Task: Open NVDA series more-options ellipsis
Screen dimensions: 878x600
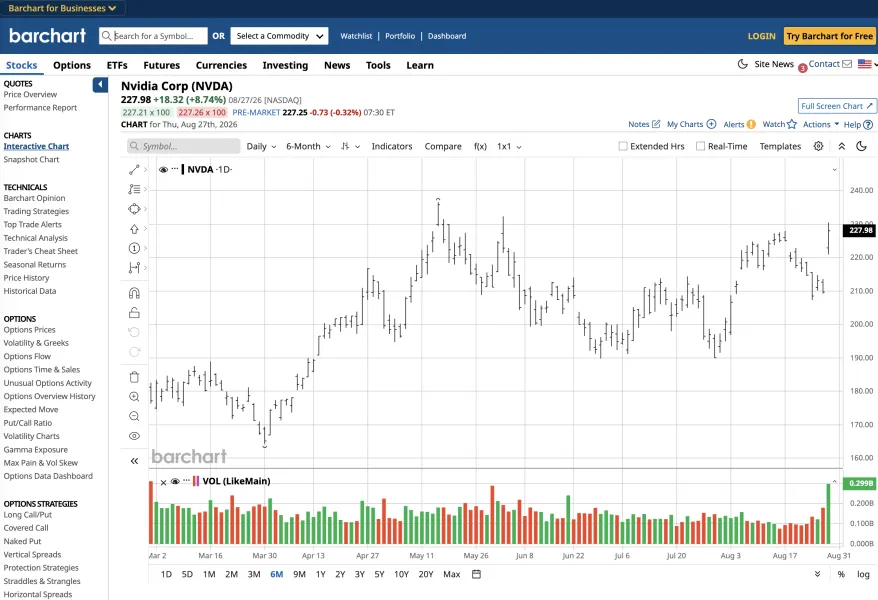Action: pyautogui.click(x=175, y=169)
